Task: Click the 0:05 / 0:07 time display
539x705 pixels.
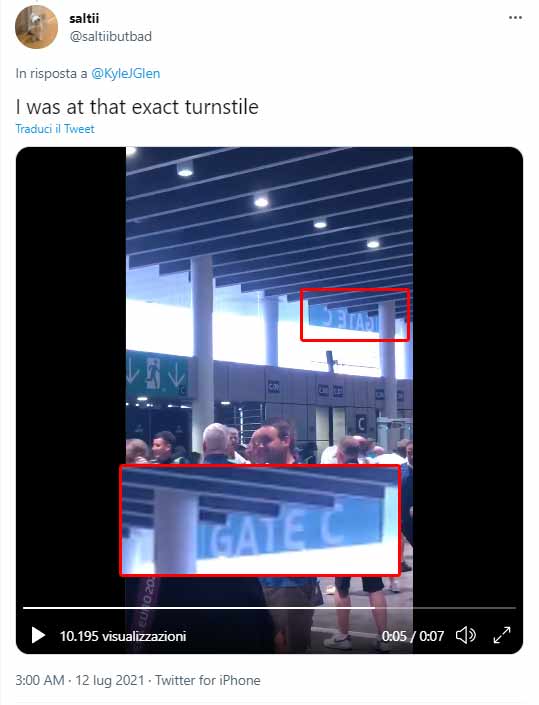Action: (x=413, y=636)
